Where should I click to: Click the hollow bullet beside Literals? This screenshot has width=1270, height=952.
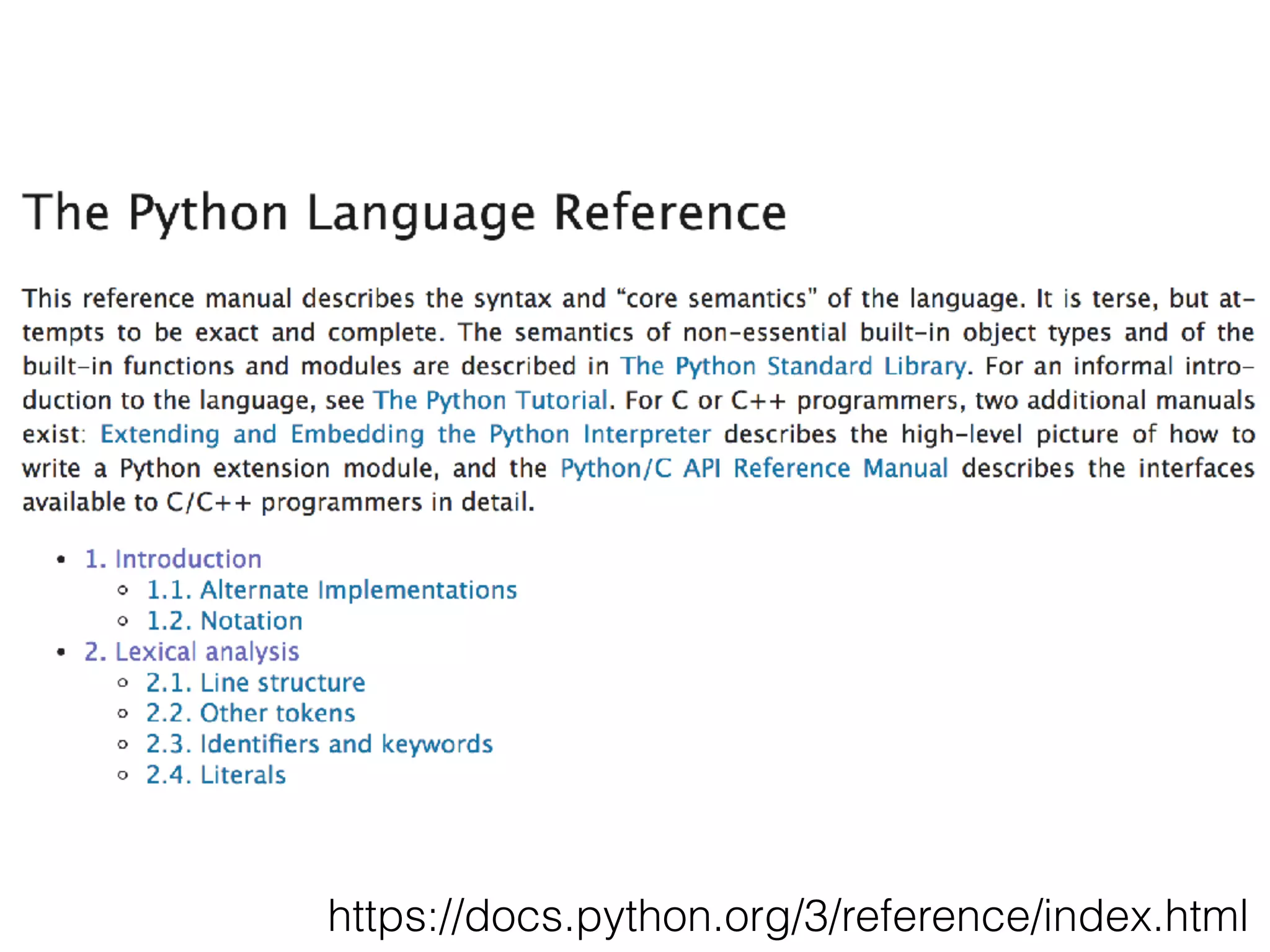tap(123, 775)
